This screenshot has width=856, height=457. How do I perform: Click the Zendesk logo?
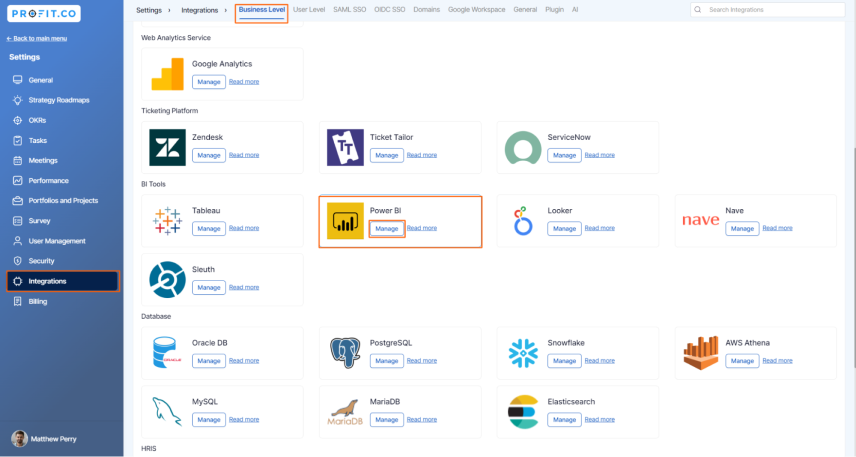168,147
